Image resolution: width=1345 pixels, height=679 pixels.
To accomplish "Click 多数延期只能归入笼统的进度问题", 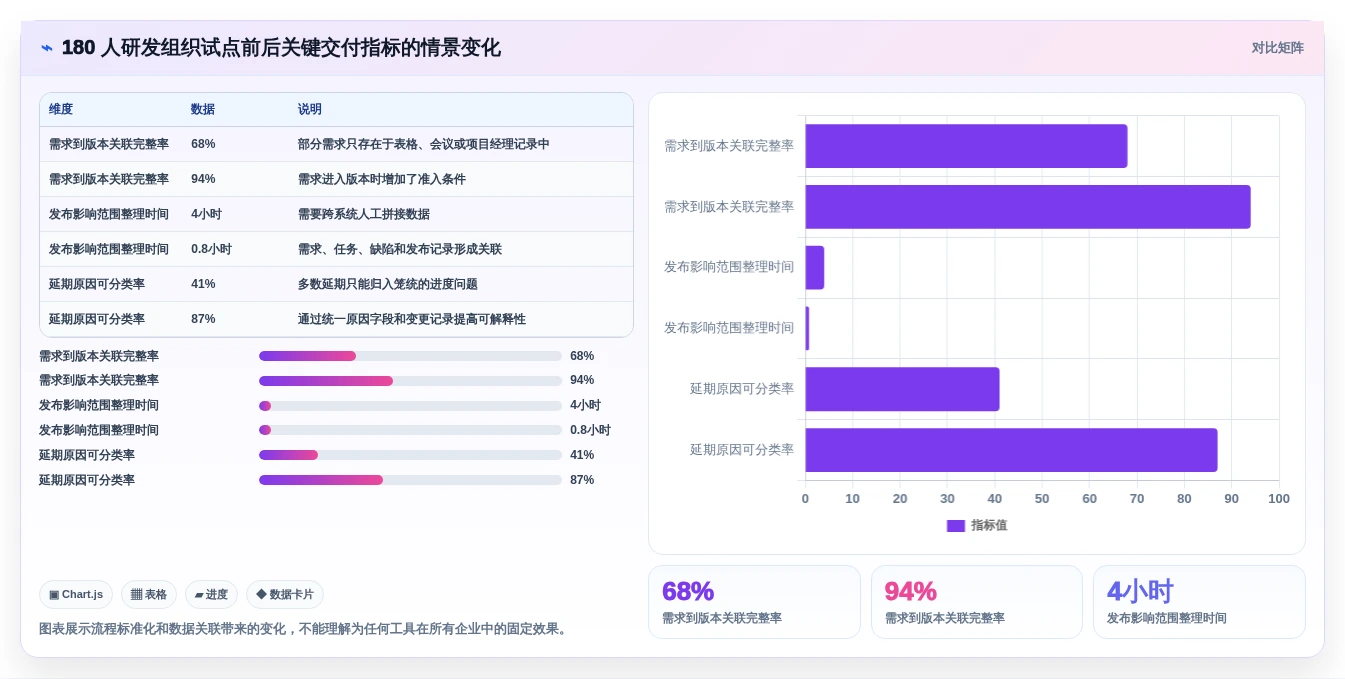I will (388, 284).
